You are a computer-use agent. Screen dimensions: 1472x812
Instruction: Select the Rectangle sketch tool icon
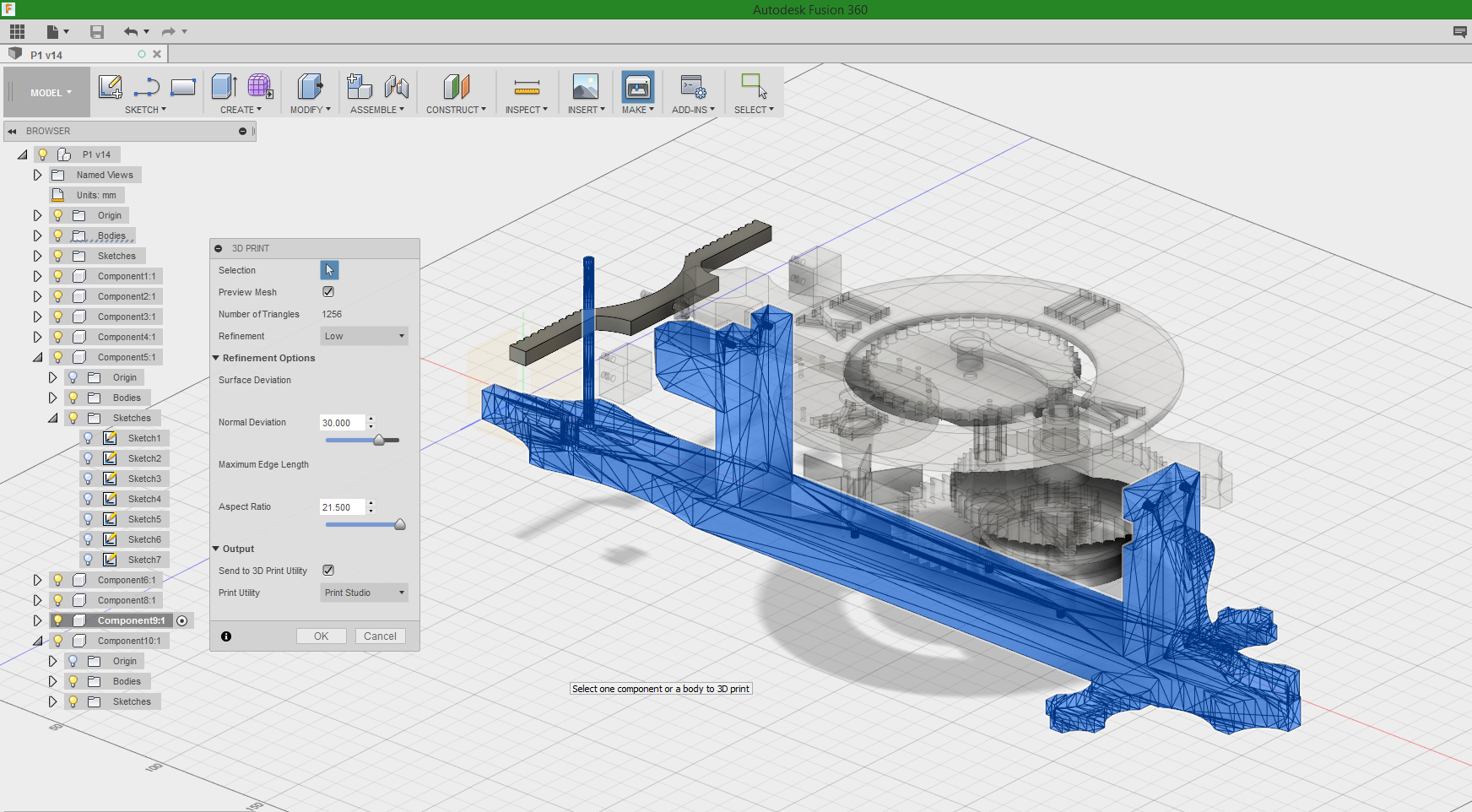[183, 87]
